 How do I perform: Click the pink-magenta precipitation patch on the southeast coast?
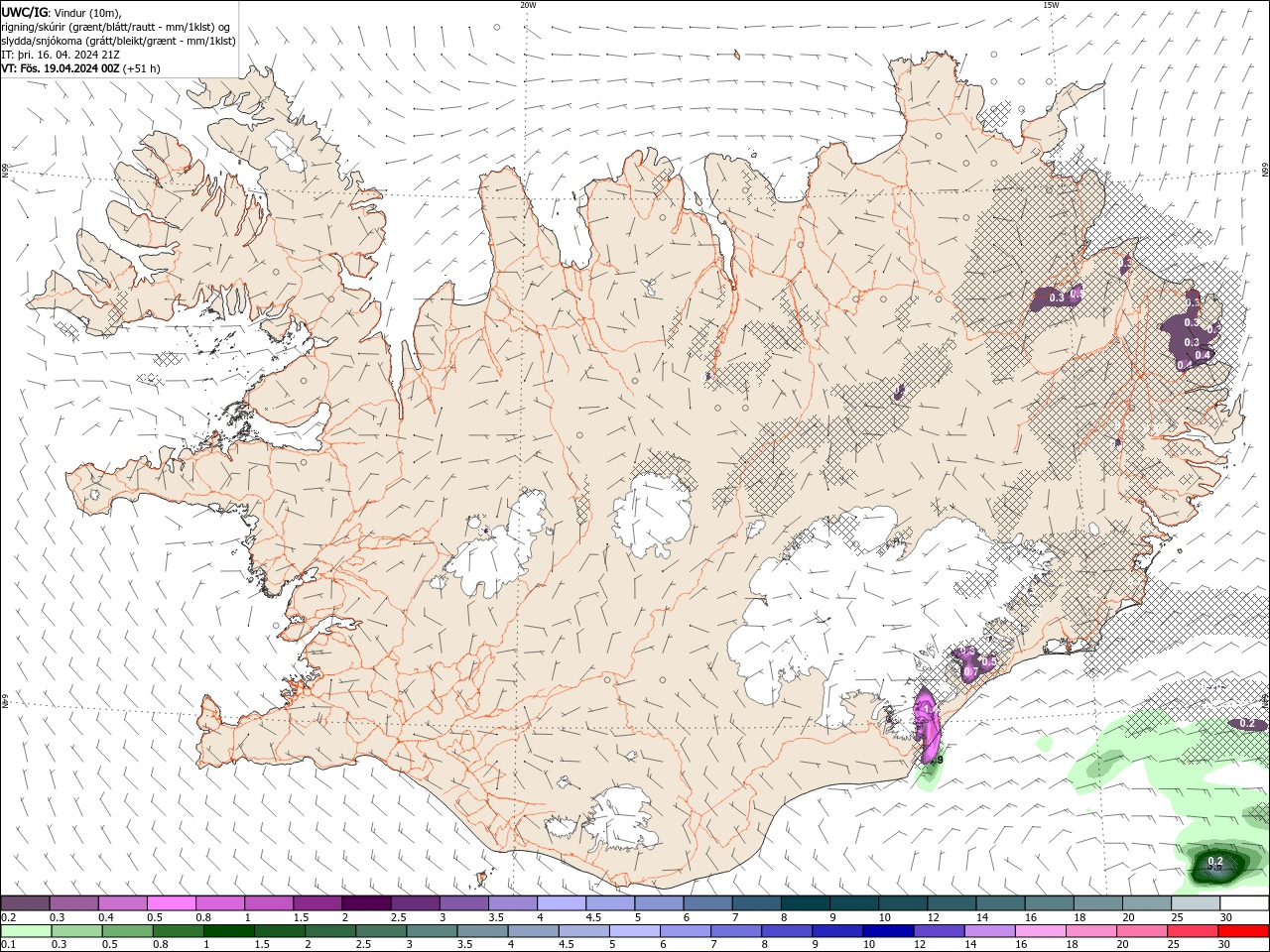[x=928, y=724]
